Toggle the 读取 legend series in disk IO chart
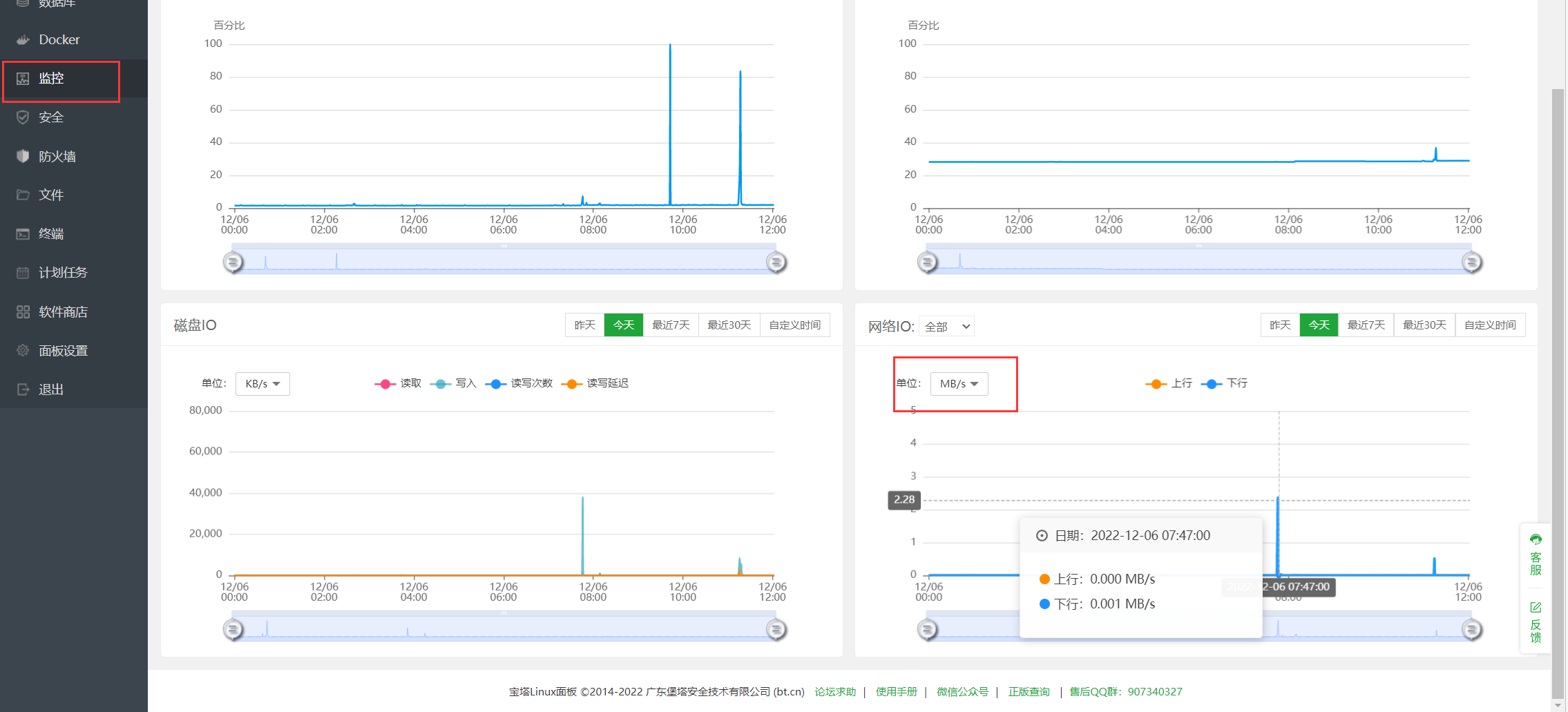Screen dimensions: 1568x712 pyautogui.click(x=398, y=383)
